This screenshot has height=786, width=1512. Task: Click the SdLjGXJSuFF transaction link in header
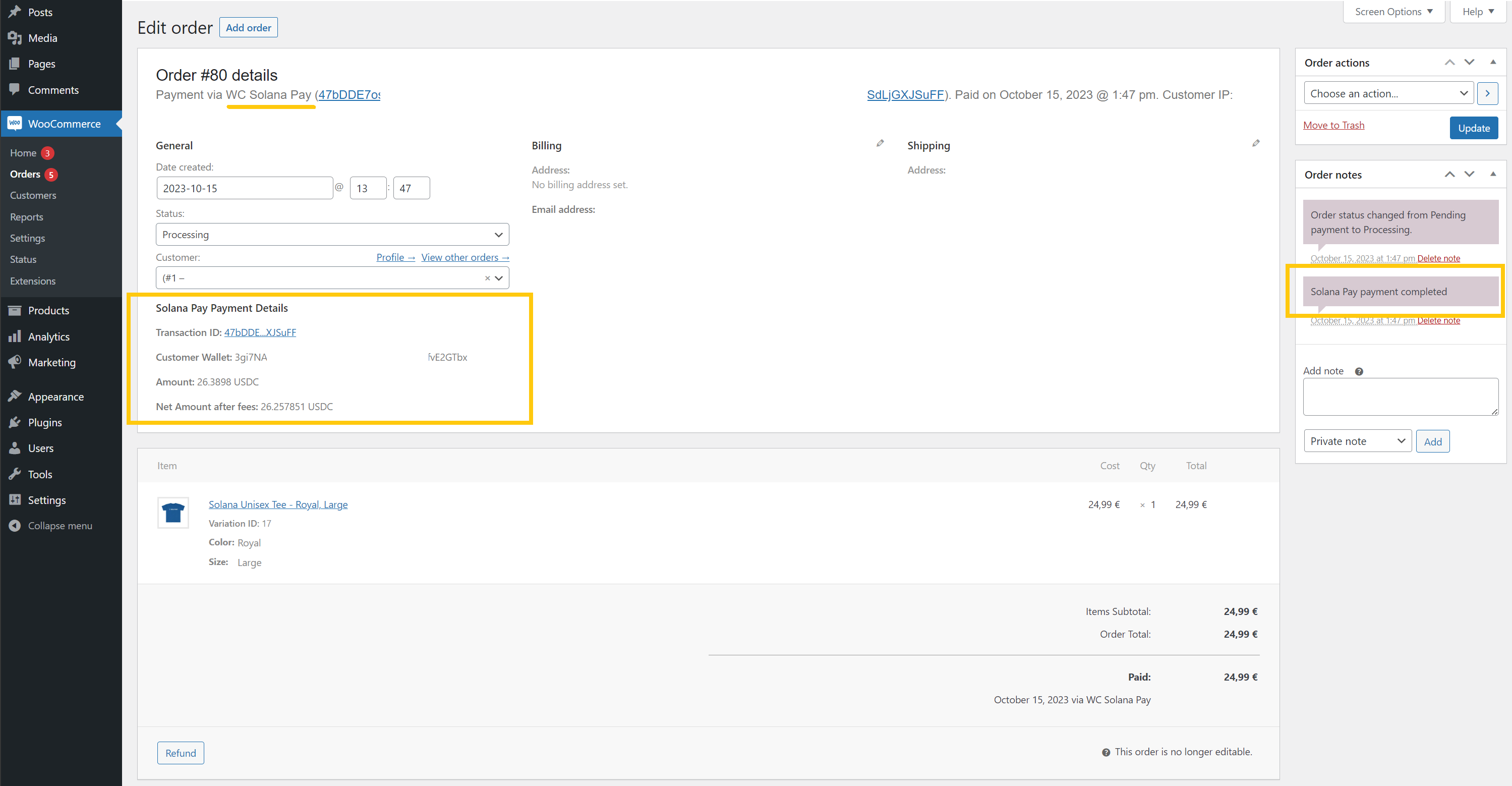point(905,94)
